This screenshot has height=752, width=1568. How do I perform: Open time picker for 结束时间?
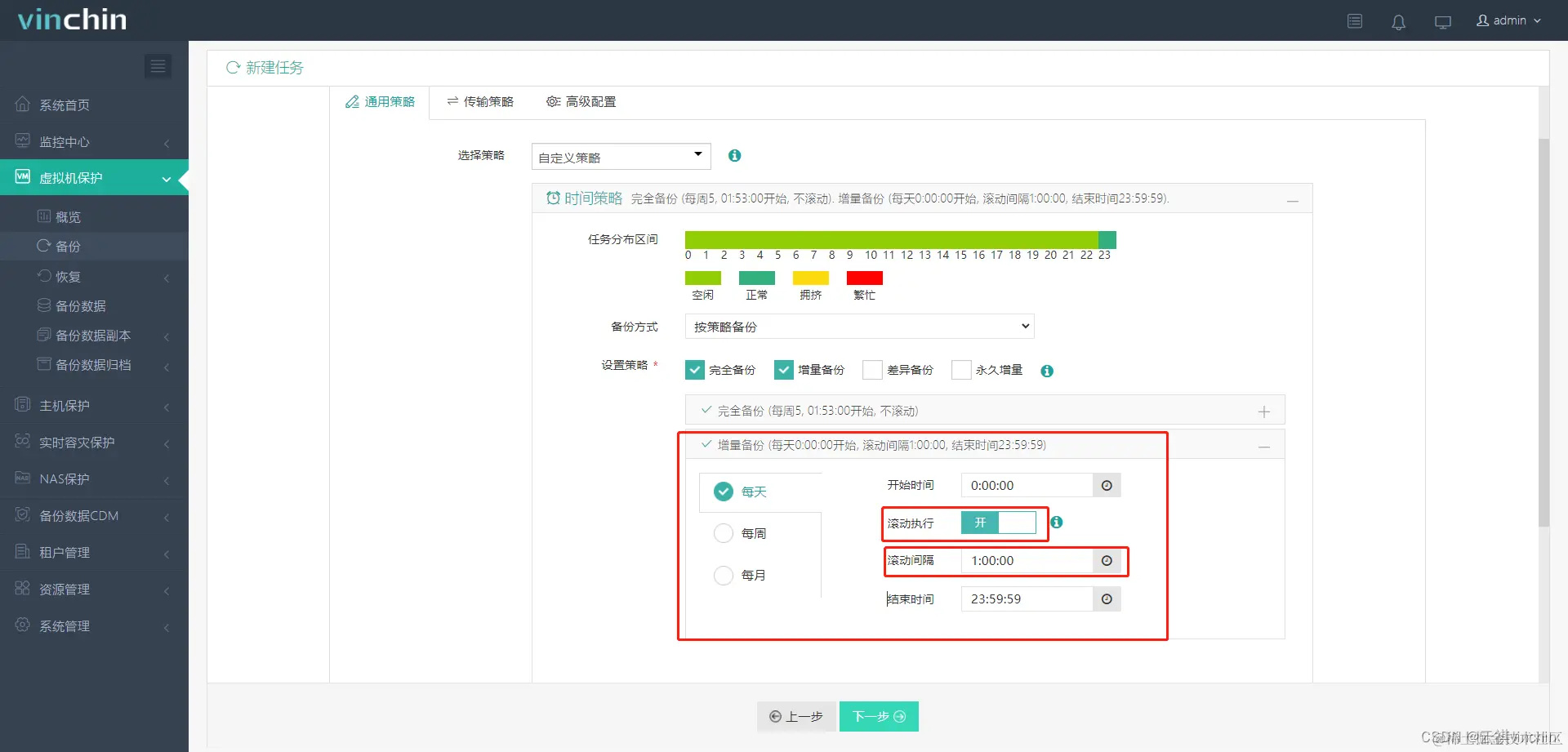1107,598
